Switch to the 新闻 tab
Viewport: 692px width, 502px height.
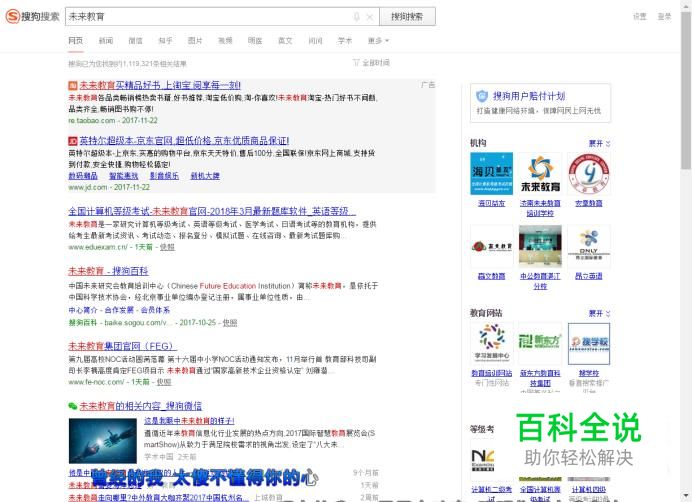point(105,41)
